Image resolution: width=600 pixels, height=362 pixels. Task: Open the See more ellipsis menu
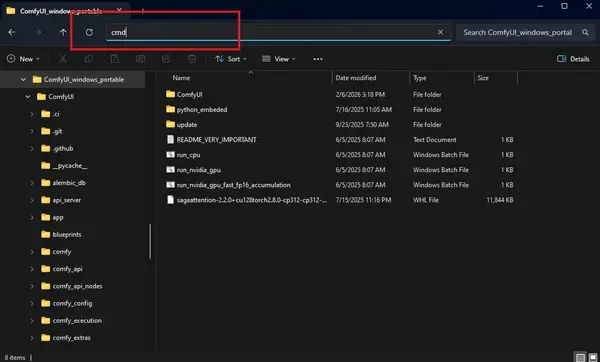(x=318, y=59)
